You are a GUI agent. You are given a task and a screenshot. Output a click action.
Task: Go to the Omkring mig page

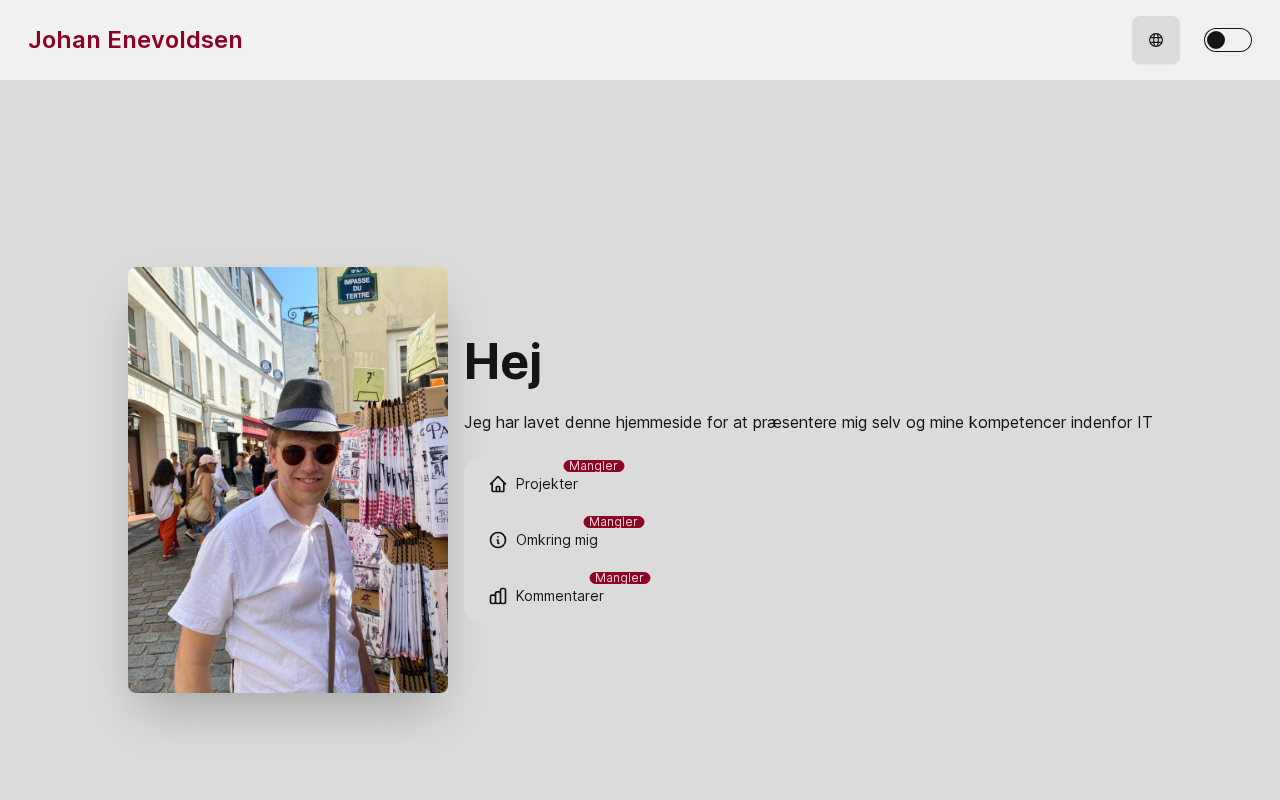pyautogui.click(x=556, y=540)
